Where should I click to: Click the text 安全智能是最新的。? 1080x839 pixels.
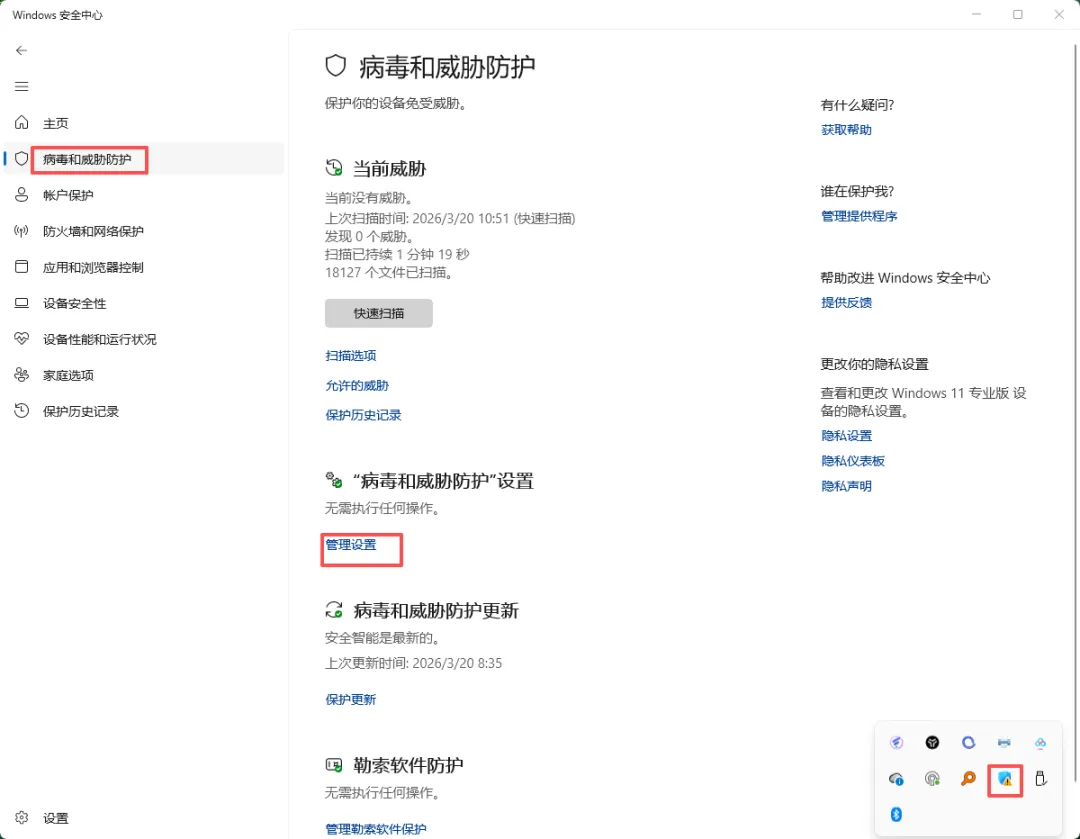click(382, 639)
